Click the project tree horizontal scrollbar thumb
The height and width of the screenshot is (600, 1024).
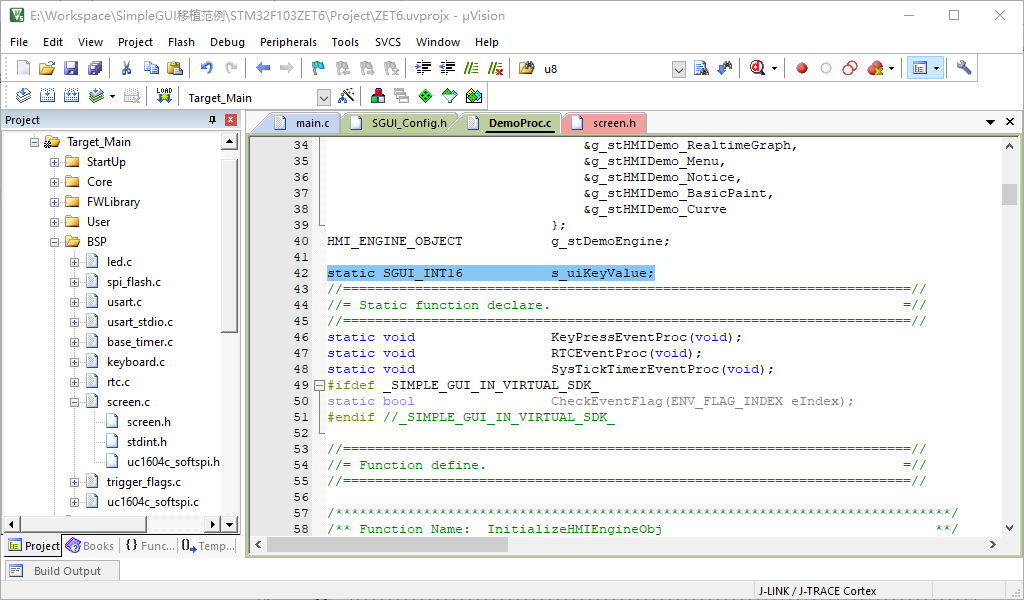84,524
